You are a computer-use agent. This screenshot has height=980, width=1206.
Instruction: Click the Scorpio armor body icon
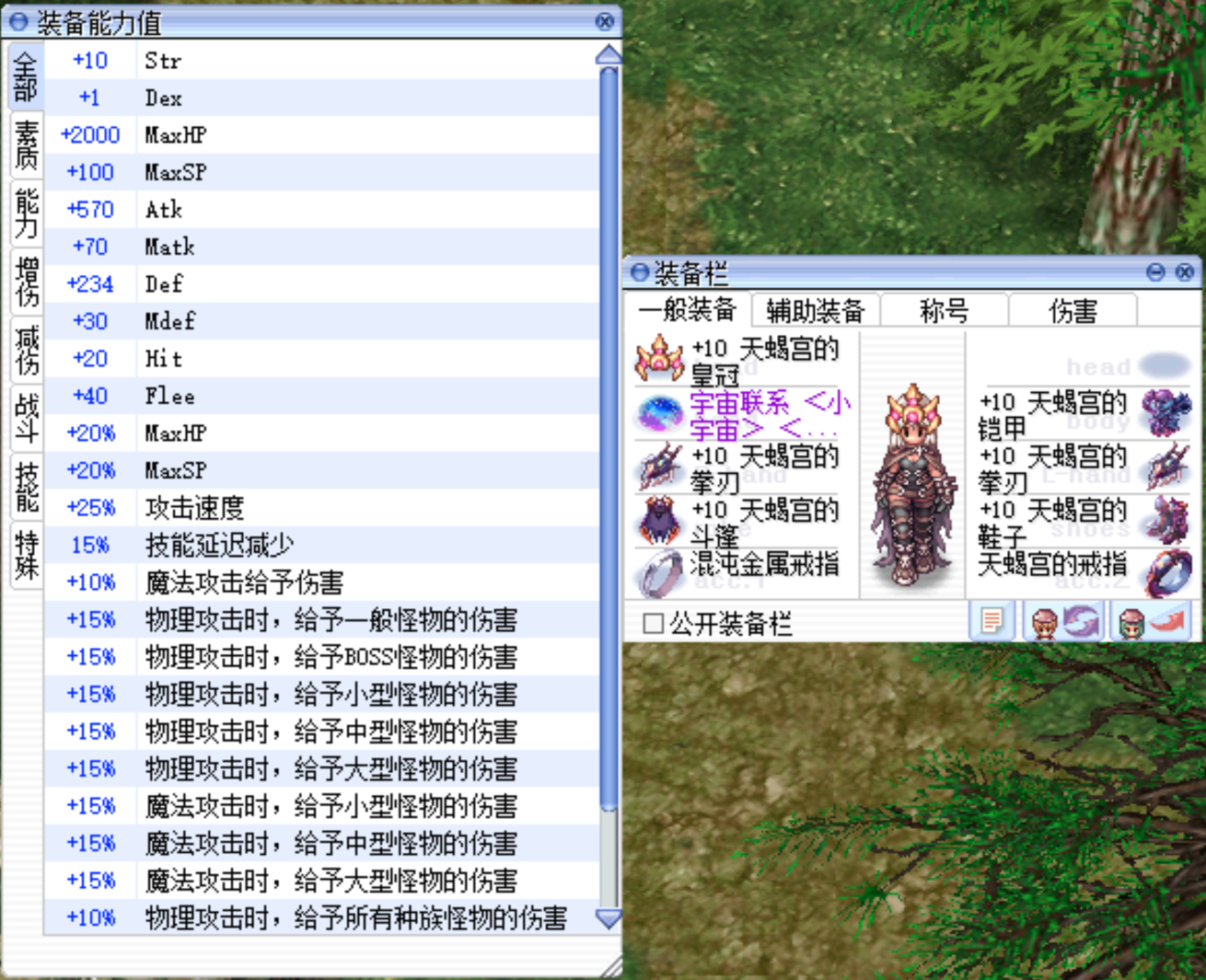[1166, 410]
